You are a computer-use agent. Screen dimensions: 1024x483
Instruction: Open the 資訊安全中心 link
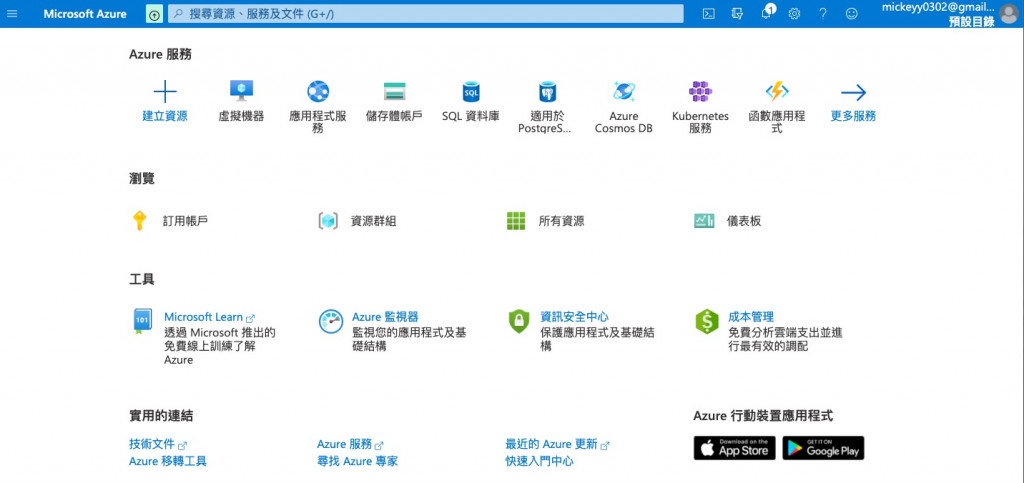point(574,317)
